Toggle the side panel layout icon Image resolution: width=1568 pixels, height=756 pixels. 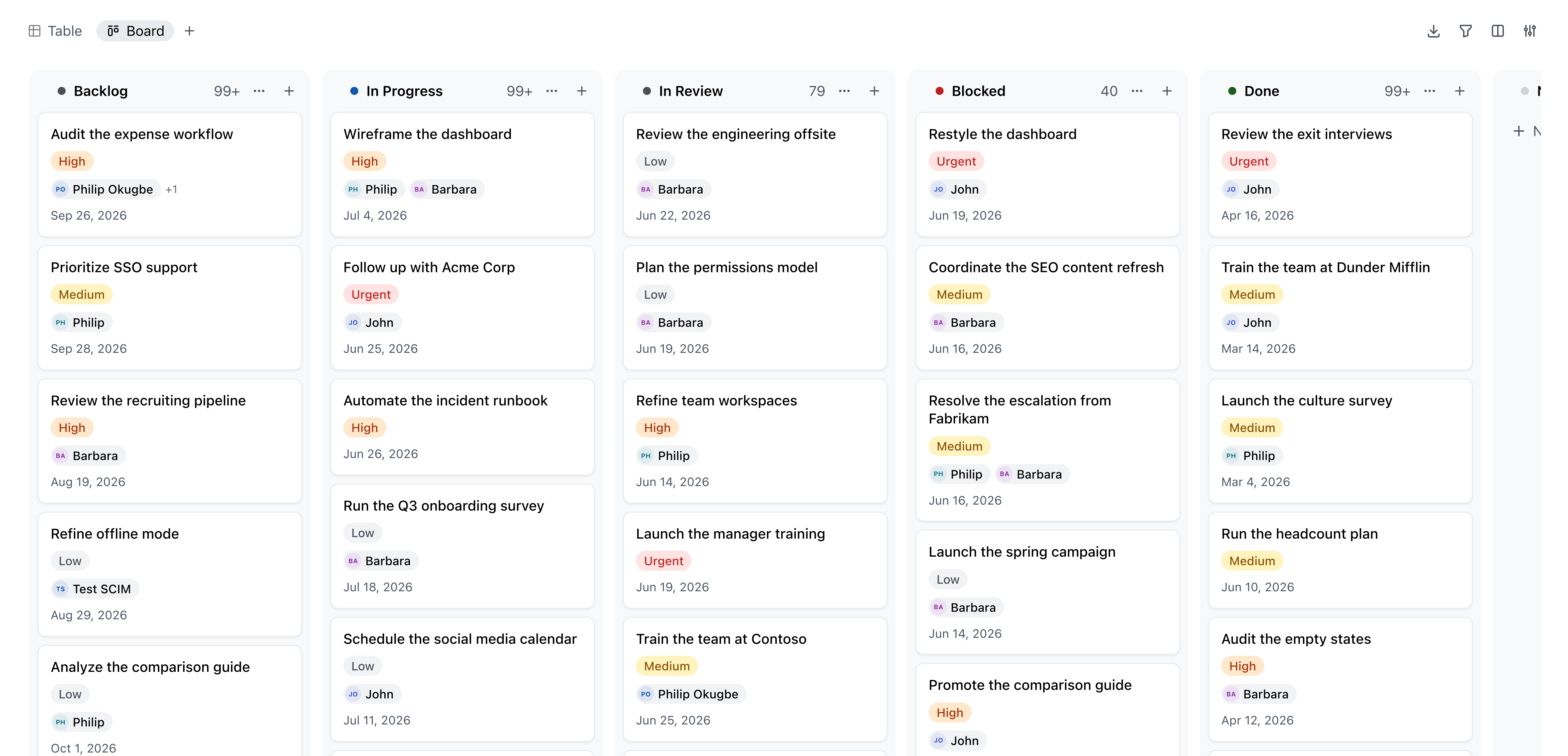[x=1498, y=31]
